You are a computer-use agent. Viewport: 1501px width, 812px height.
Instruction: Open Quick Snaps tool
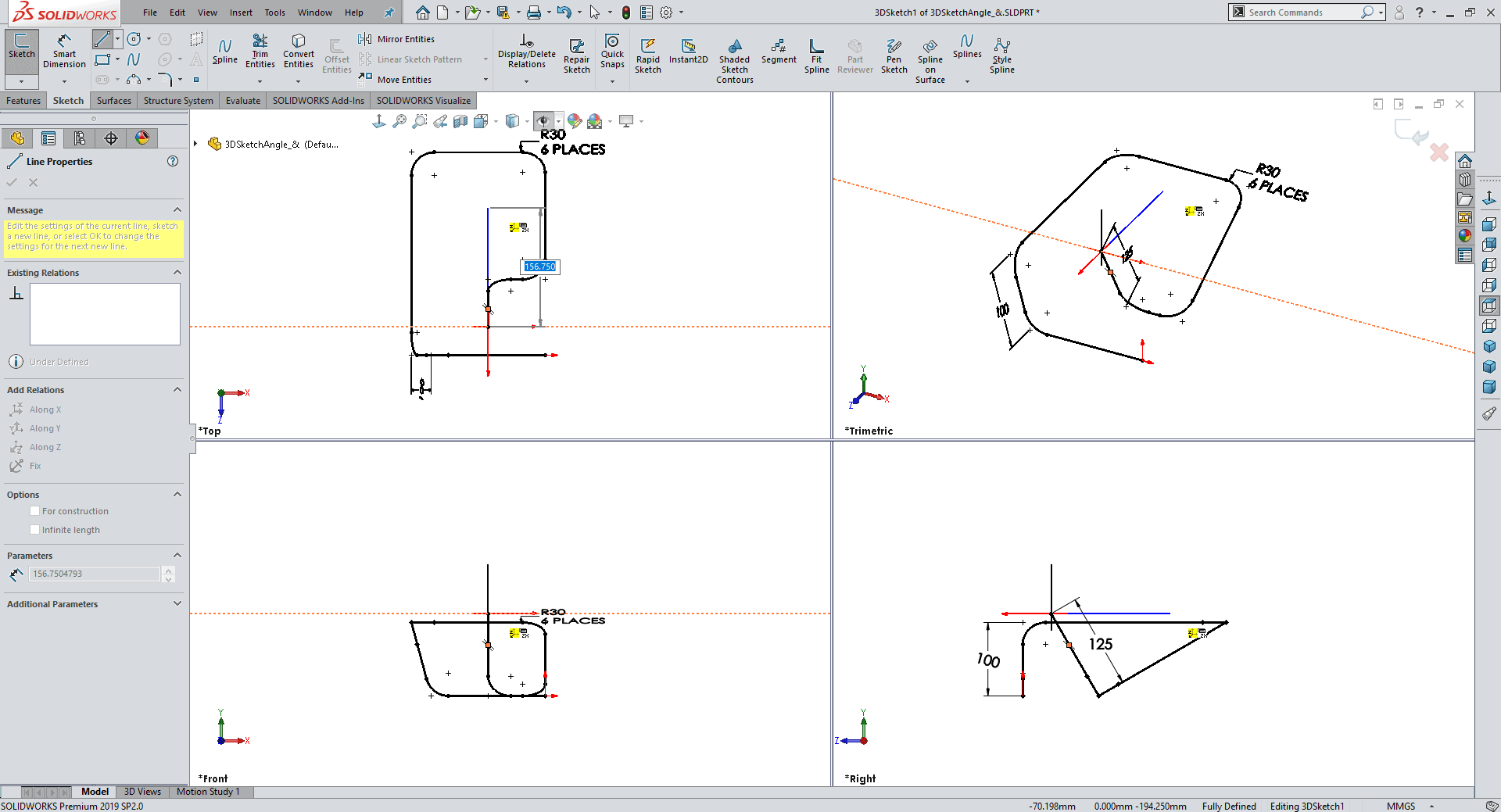[x=612, y=52]
